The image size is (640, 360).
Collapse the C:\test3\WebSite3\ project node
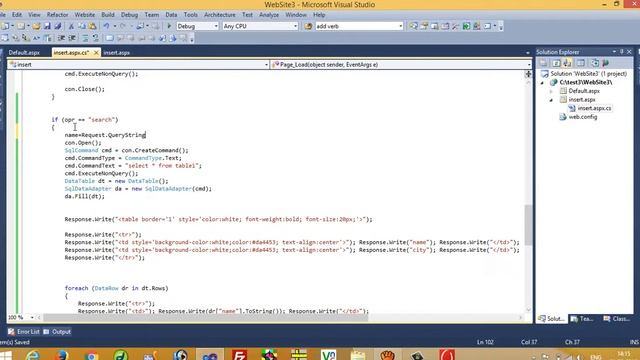click(x=542, y=82)
